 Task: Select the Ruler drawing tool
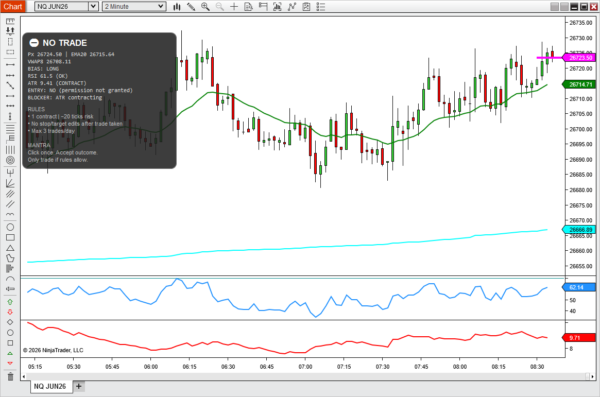(10, 21)
